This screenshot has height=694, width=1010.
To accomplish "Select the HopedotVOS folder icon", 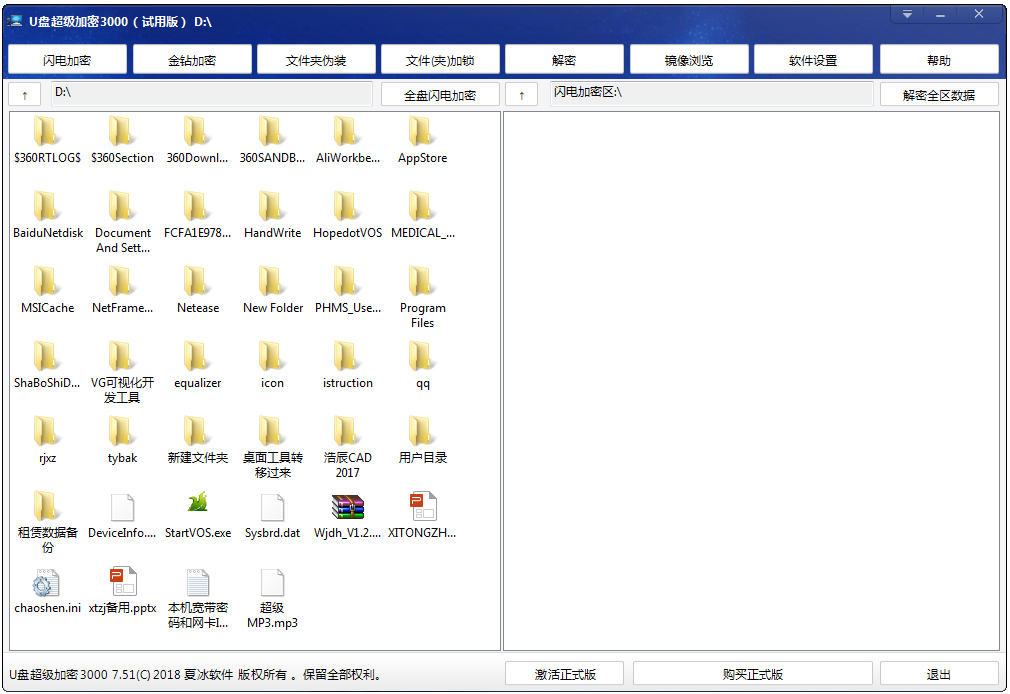I will coord(347,206).
